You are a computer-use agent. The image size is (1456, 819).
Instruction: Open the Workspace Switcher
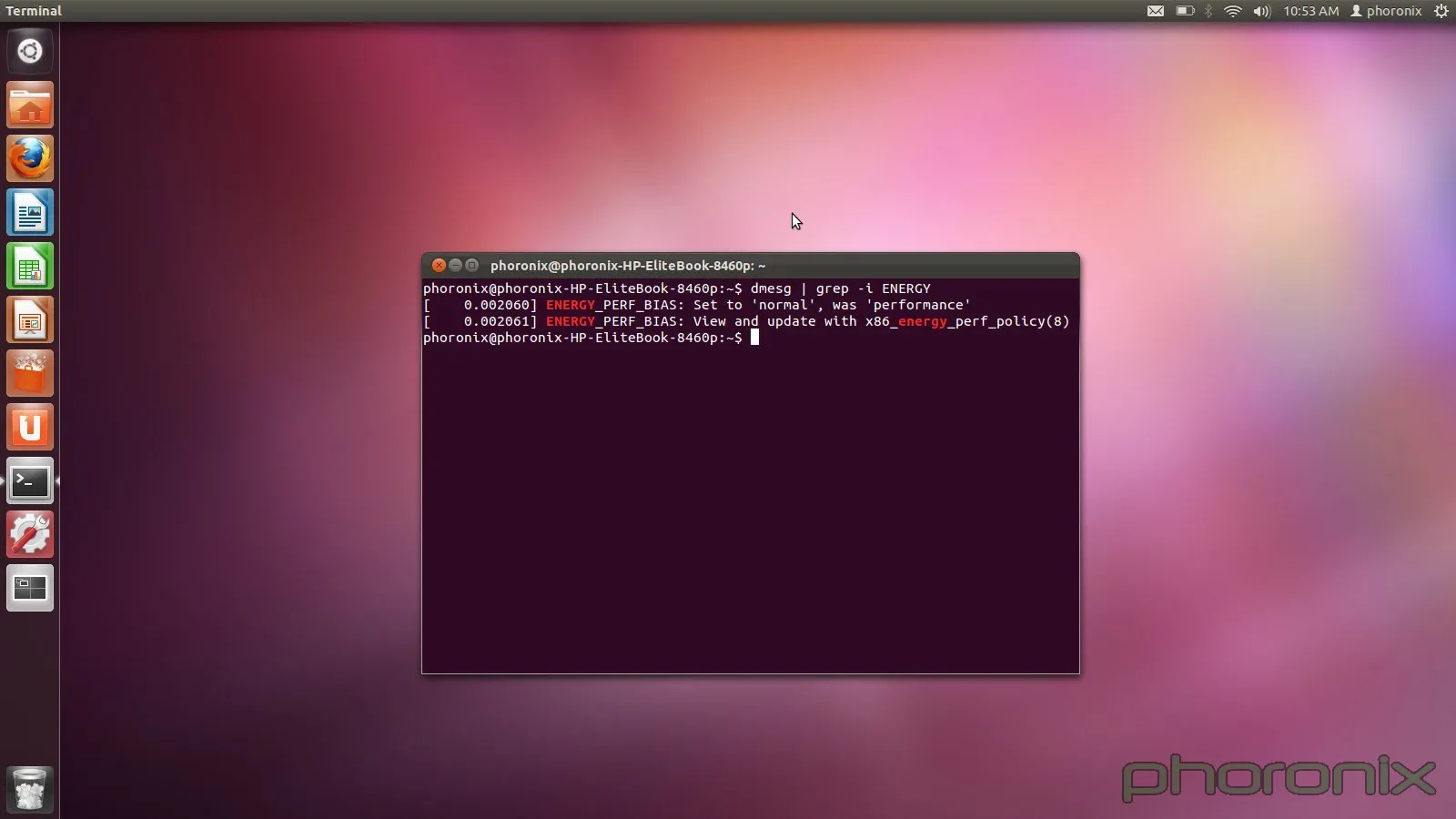click(x=30, y=588)
